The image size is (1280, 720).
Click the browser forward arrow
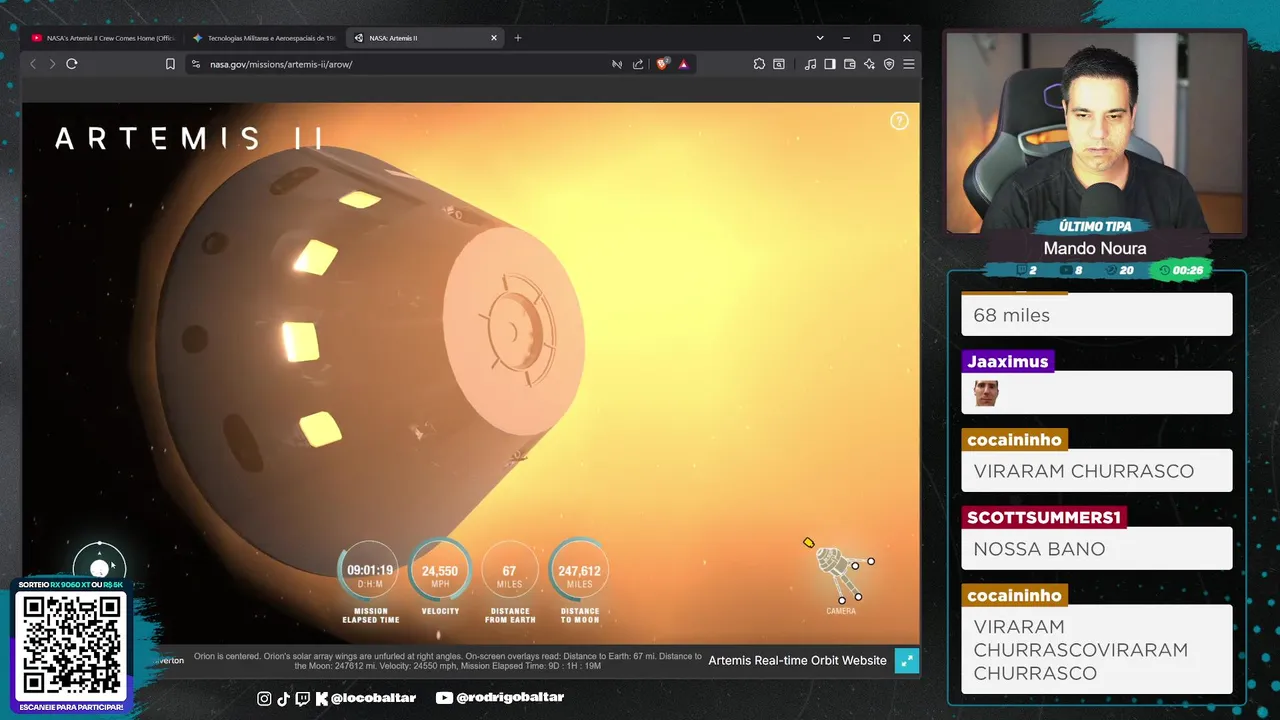(x=52, y=64)
